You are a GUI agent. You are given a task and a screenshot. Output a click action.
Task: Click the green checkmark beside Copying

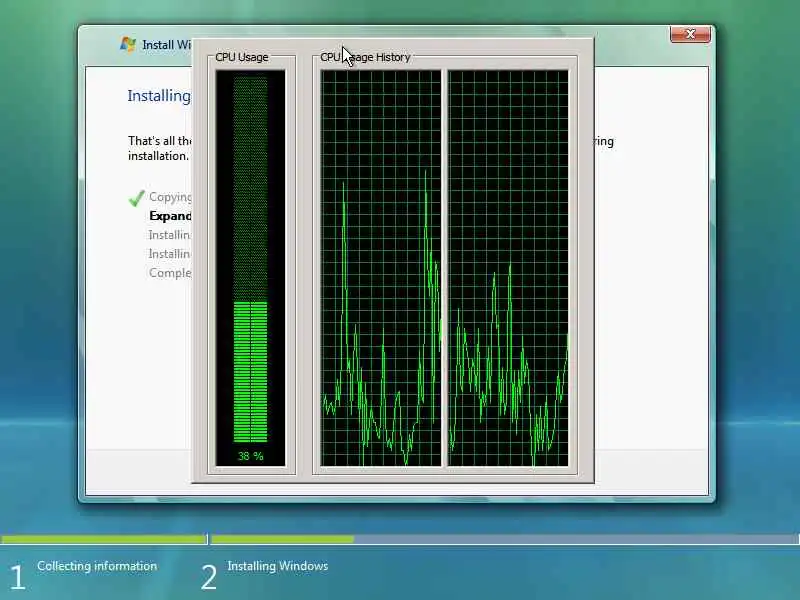tap(136, 198)
